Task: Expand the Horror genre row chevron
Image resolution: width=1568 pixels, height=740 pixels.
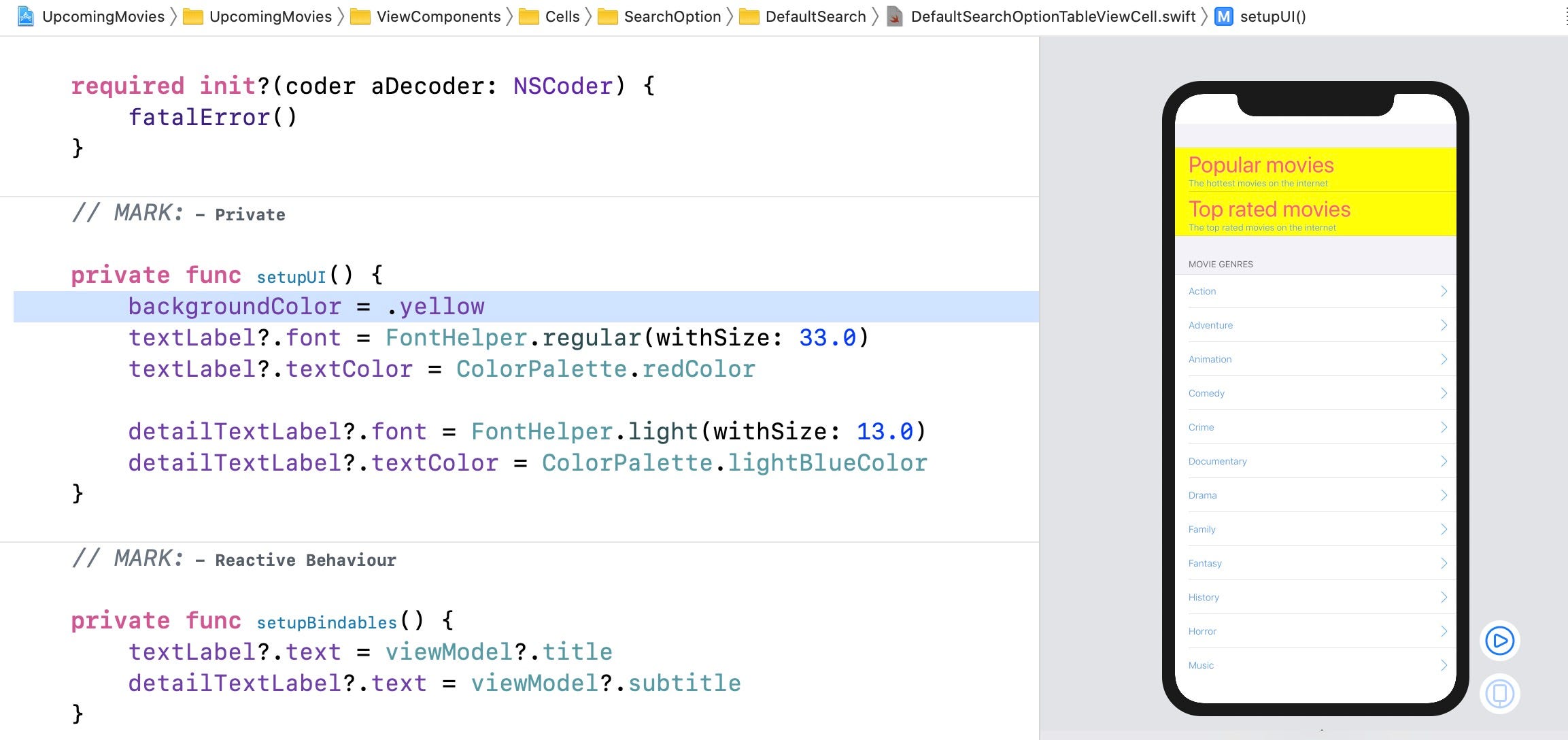Action: pos(1444,631)
